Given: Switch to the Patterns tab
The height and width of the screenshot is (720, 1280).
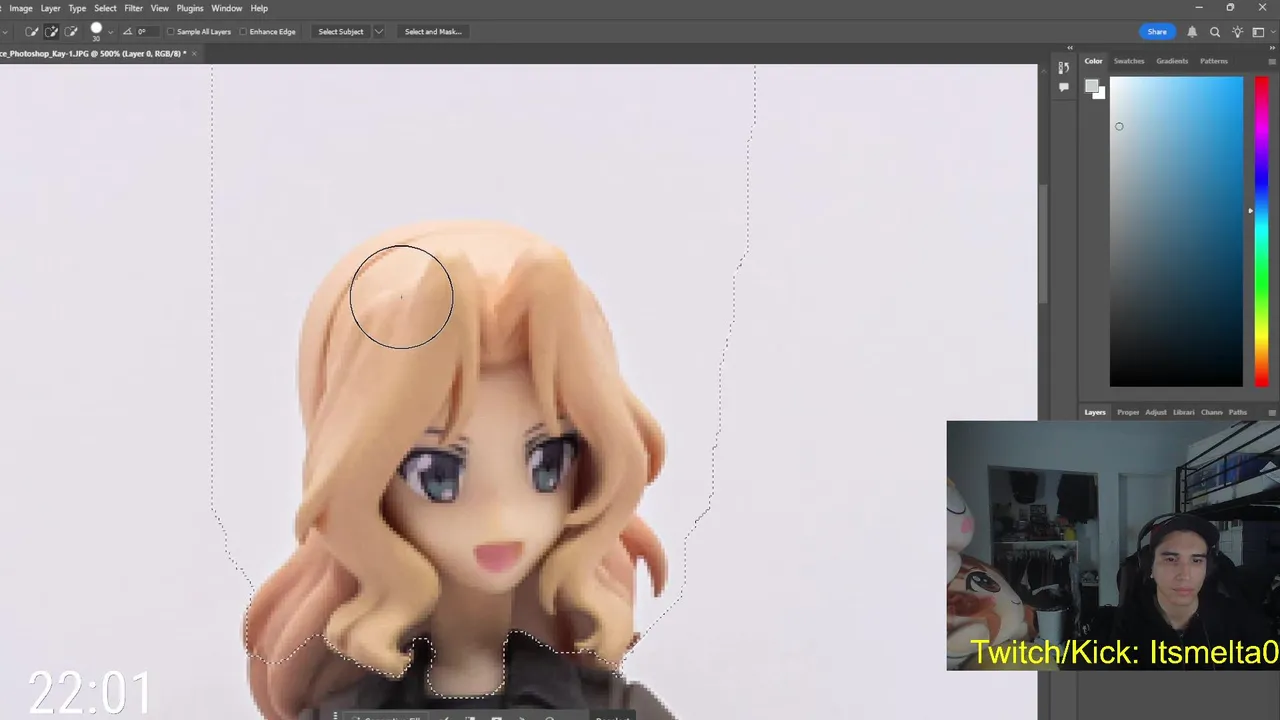Looking at the screenshot, I should 1214,61.
